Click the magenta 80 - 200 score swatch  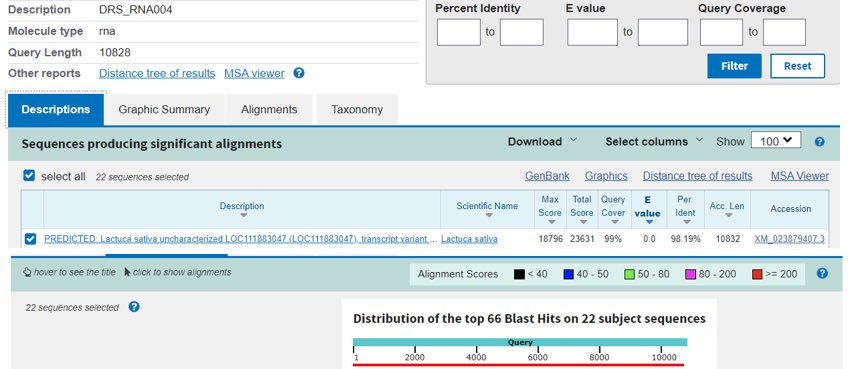click(x=691, y=274)
